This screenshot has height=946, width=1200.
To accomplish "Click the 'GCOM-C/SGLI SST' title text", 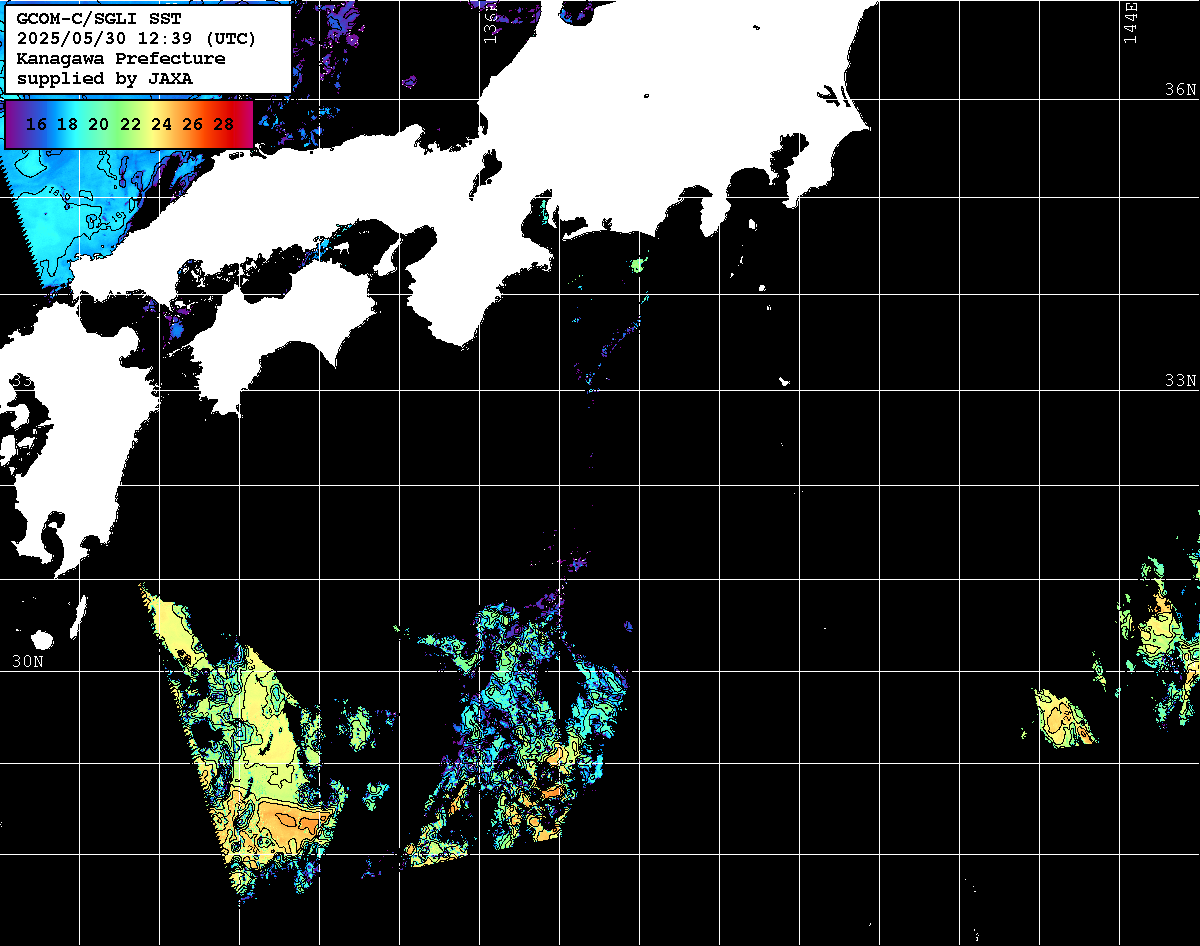I will tap(99, 20).
